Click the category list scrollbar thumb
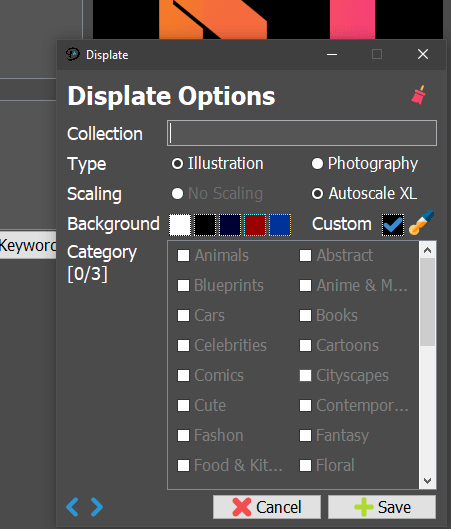This screenshot has width=451, height=529. coord(427,302)
